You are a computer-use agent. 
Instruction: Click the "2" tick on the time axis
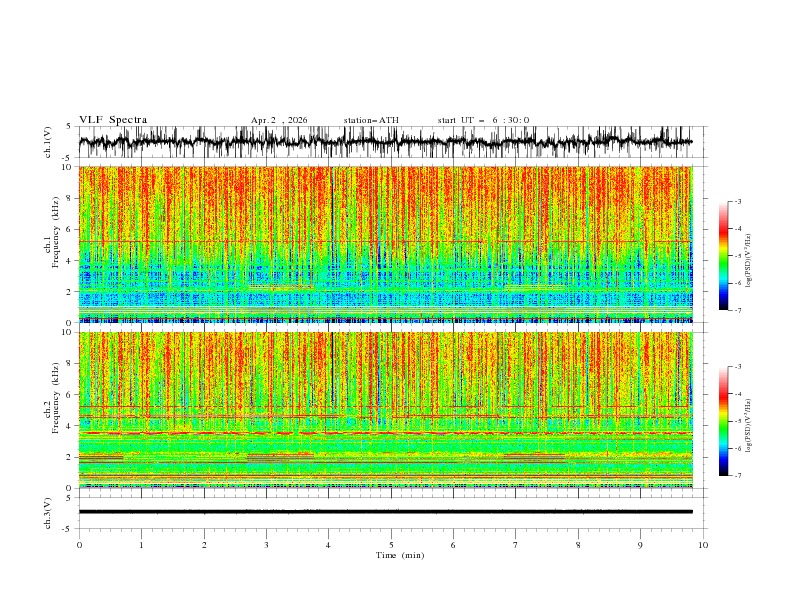coord(204,545)
